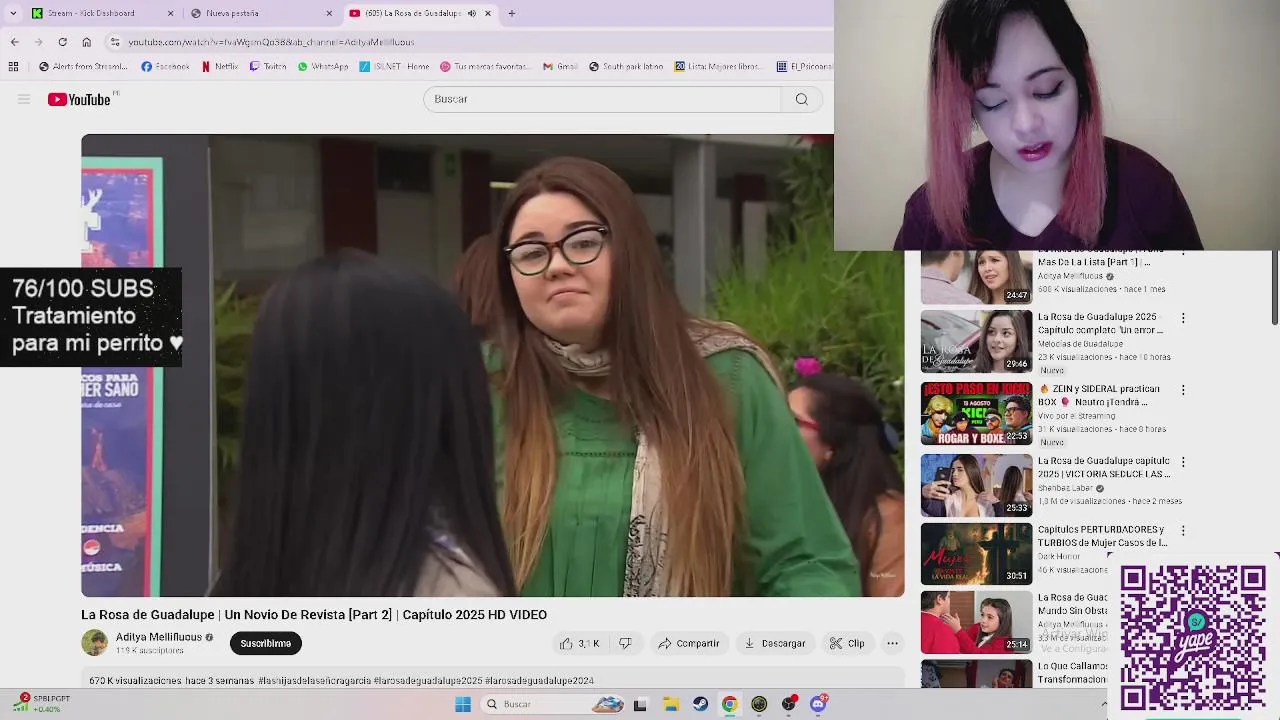The image size is (1280, 720).
Task: Open more actions ellipsis under video
Action: 892,643
